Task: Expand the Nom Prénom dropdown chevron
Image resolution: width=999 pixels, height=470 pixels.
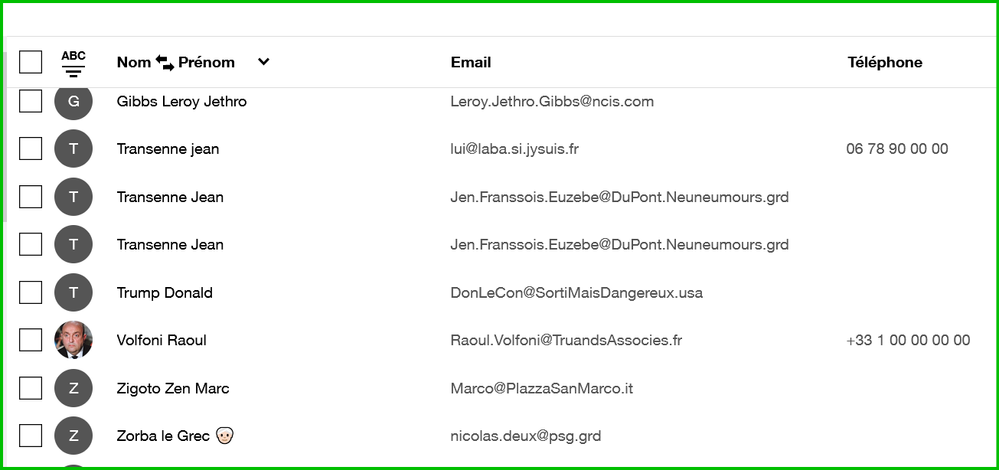Action: pyautogui.click(x=263, y=62)
